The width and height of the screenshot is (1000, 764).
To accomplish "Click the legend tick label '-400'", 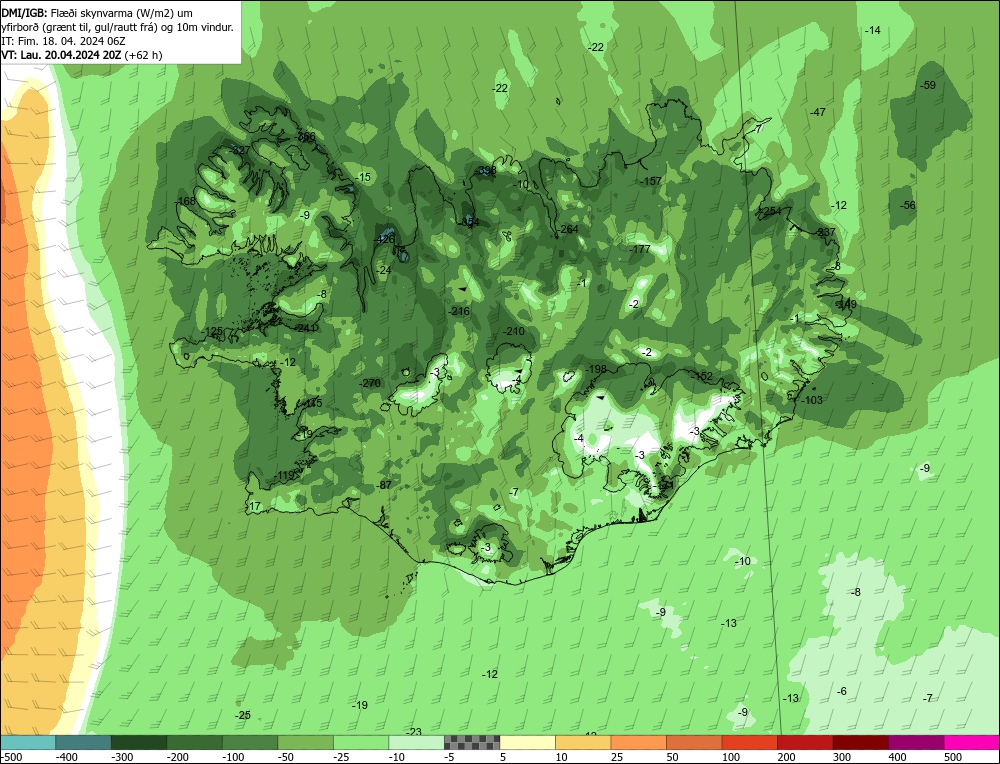I will pyautogui.click(x=67, y=757).
